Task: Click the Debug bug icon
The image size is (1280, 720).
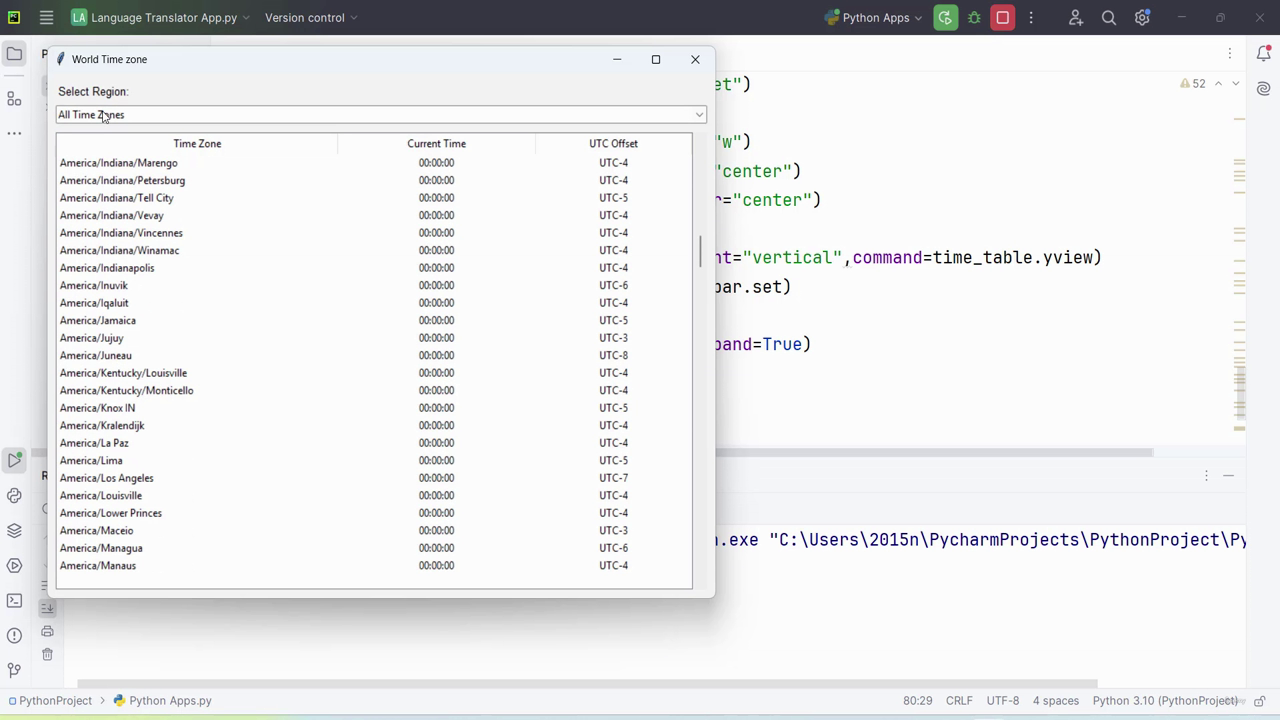Action: [x=974, y=17]
